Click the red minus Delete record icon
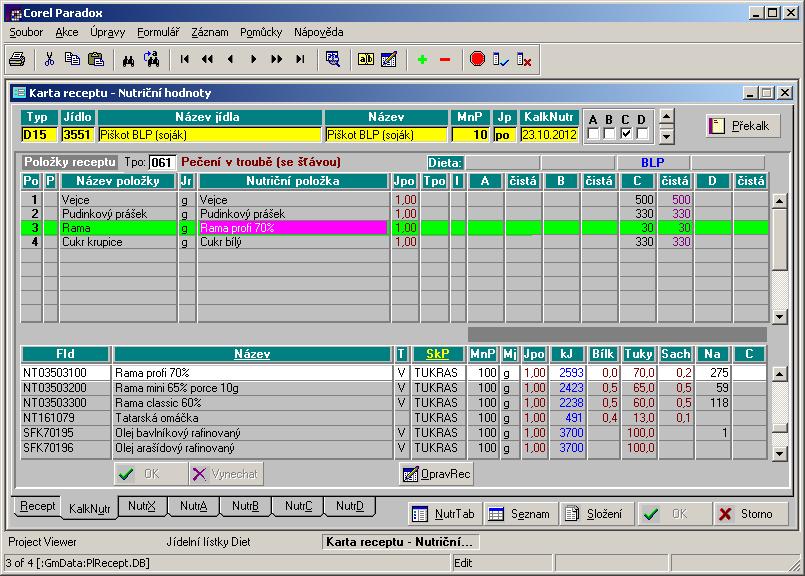This screenshot has height=576, width=805. 445,60
